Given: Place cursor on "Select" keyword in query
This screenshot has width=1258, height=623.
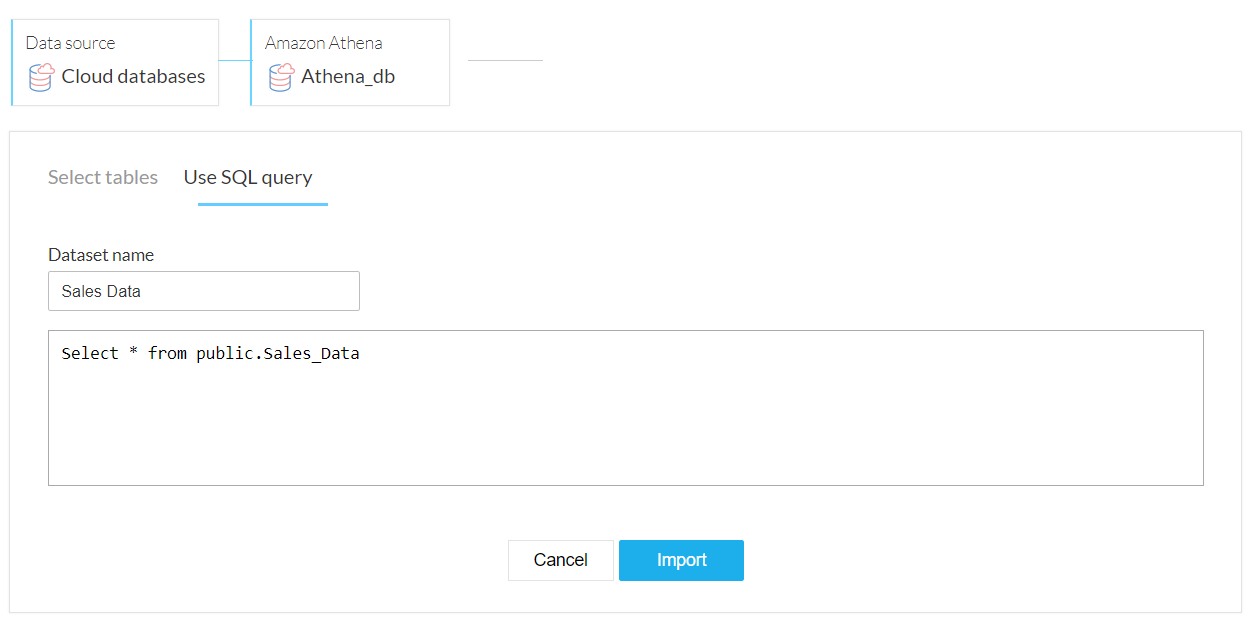Looking at the screenshot, I should pyautogui.click(x=90, y=353).
